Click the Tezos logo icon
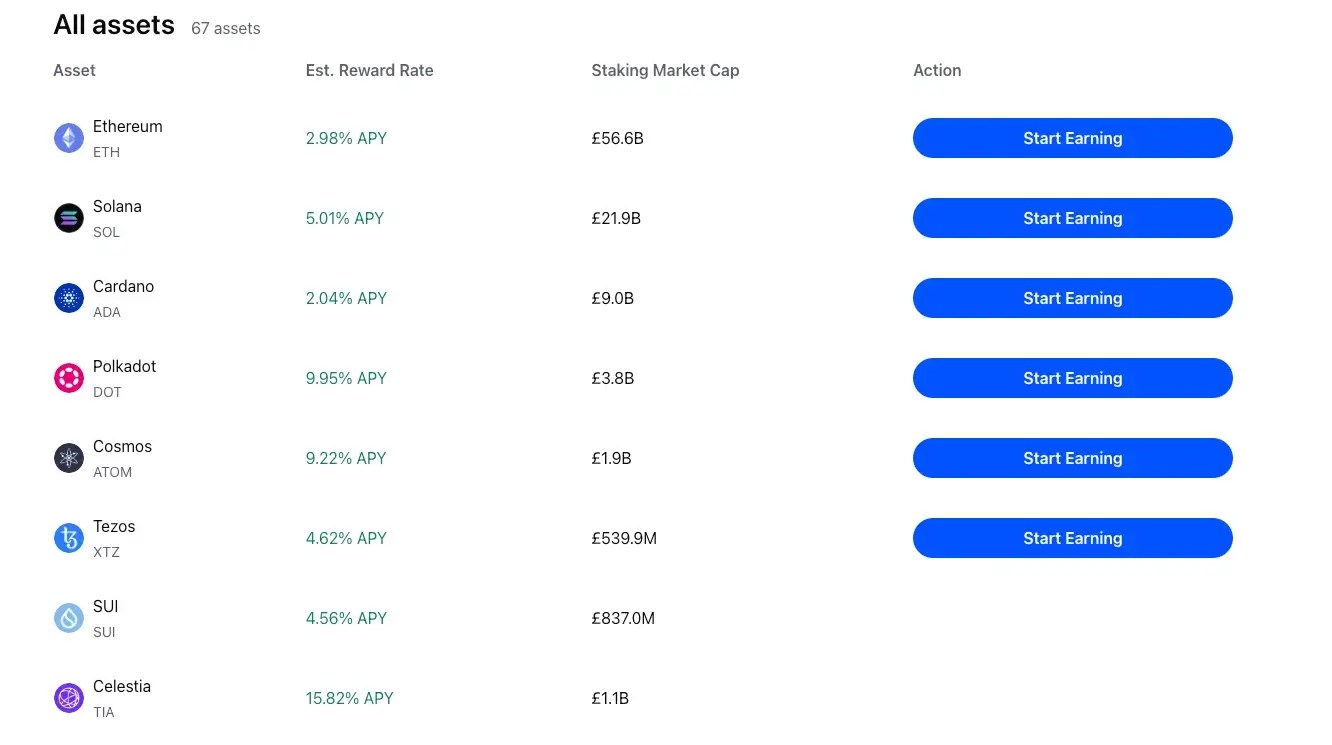The image size is (1332, 745). click(x=68, y=537)
